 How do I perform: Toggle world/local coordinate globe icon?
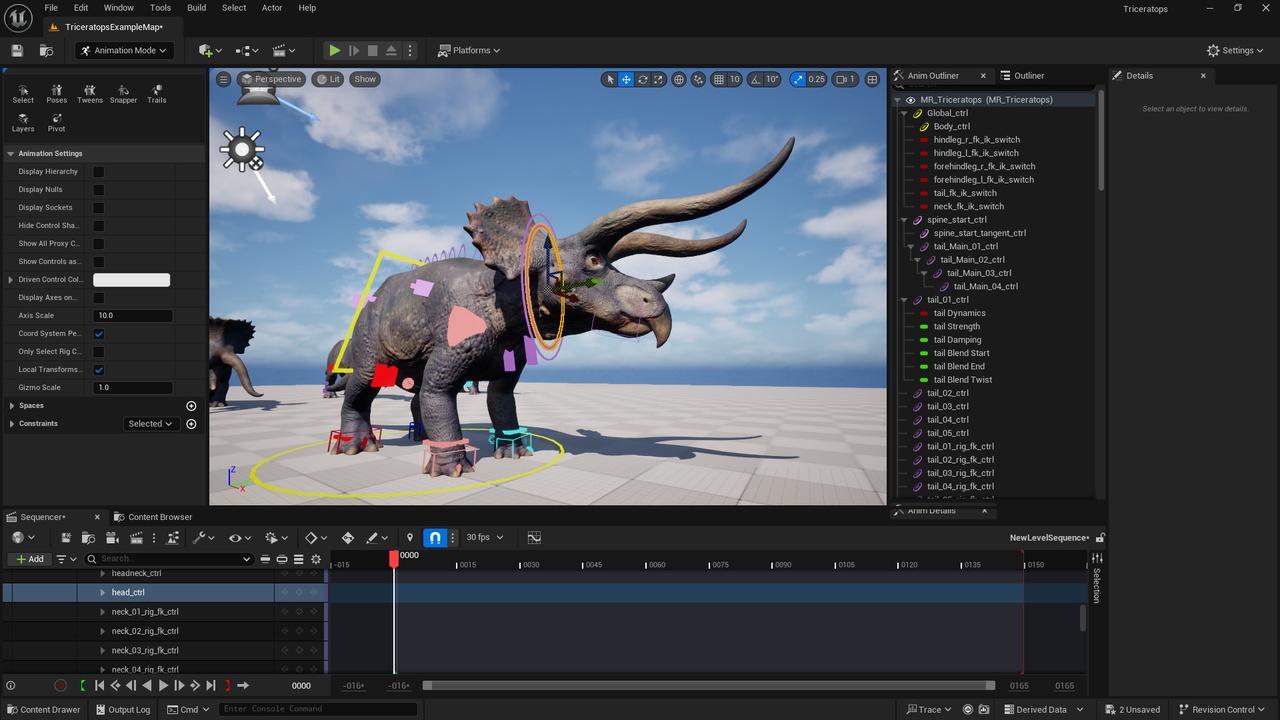(x=679, y=79)
